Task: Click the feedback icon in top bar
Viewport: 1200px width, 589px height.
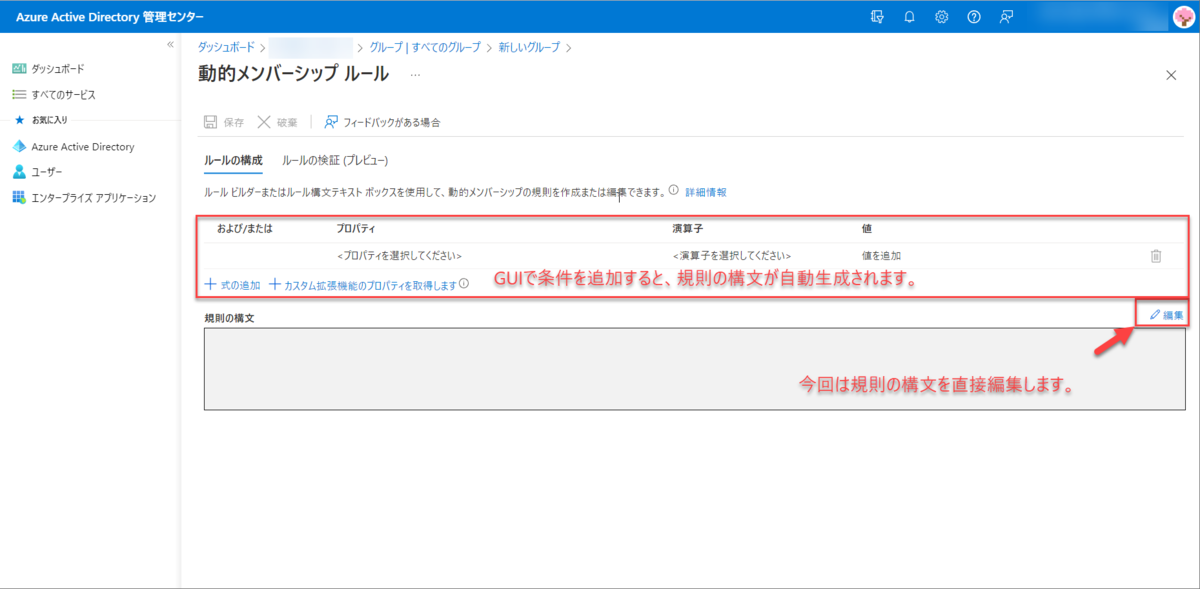Action: 1007,17
